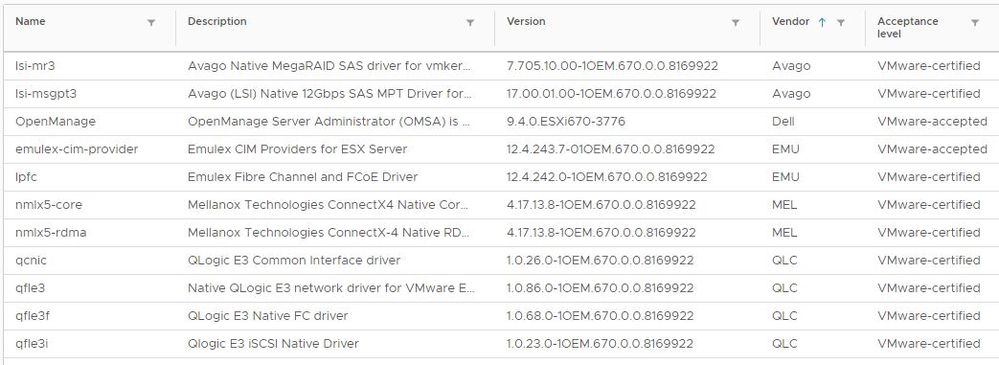
Task: Open the Version column filter icon
Action: 735,22
